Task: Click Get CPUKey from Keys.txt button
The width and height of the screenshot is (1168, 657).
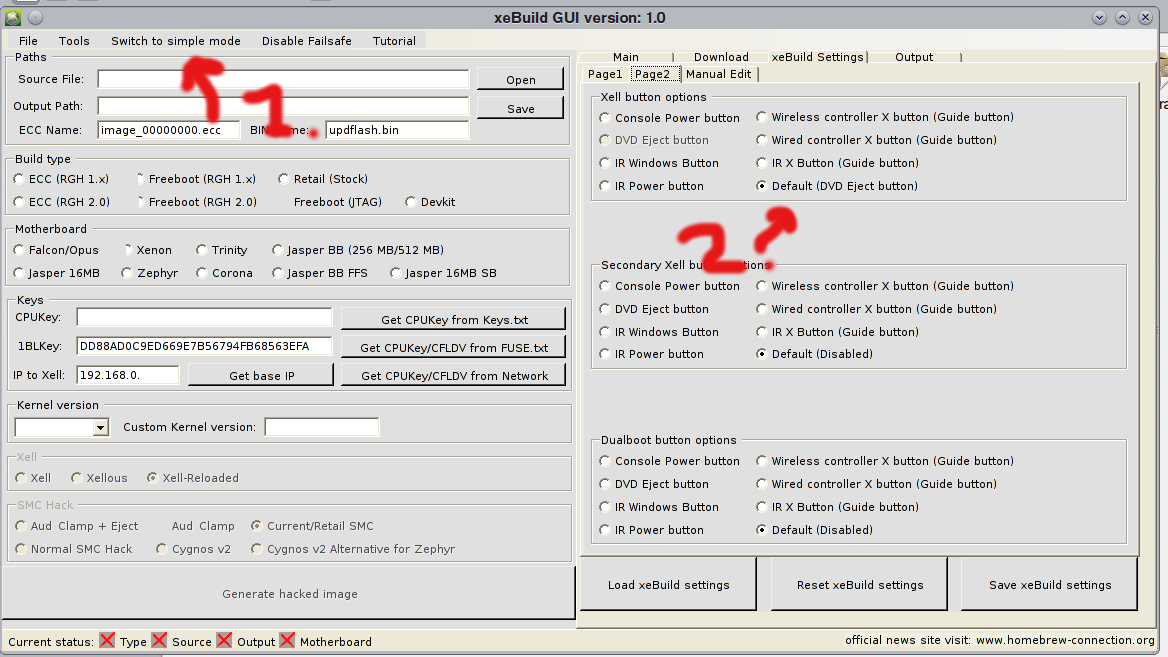Action: click(453, 320)
